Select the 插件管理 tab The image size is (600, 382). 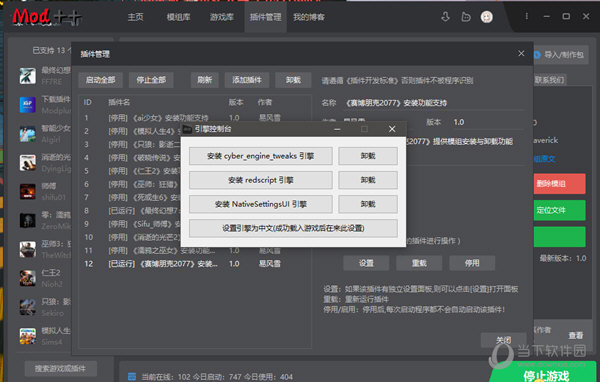coord(266,17)
